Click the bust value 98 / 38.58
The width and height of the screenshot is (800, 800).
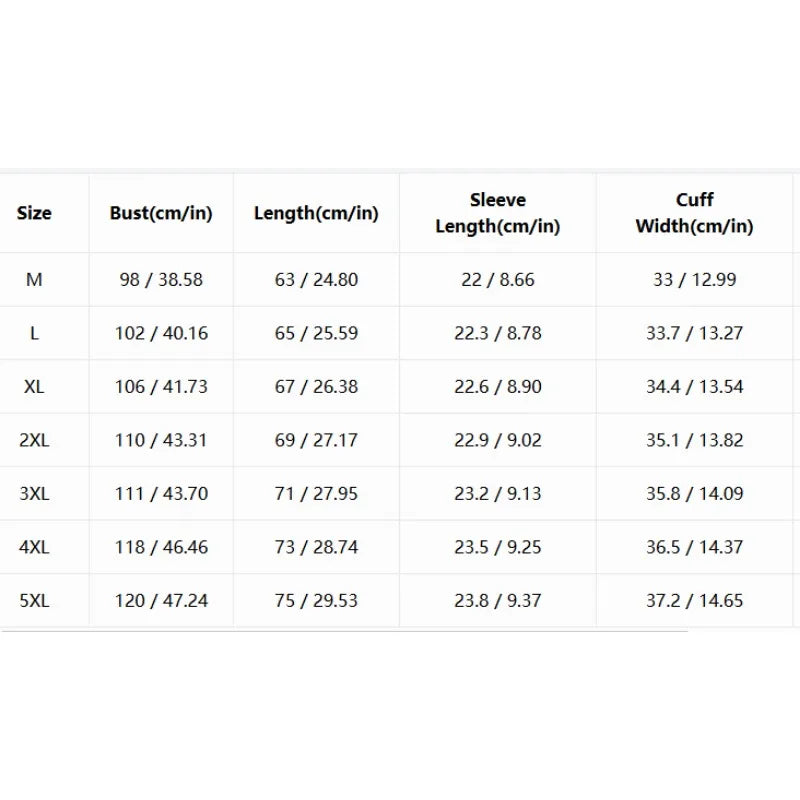click(161, 280)
